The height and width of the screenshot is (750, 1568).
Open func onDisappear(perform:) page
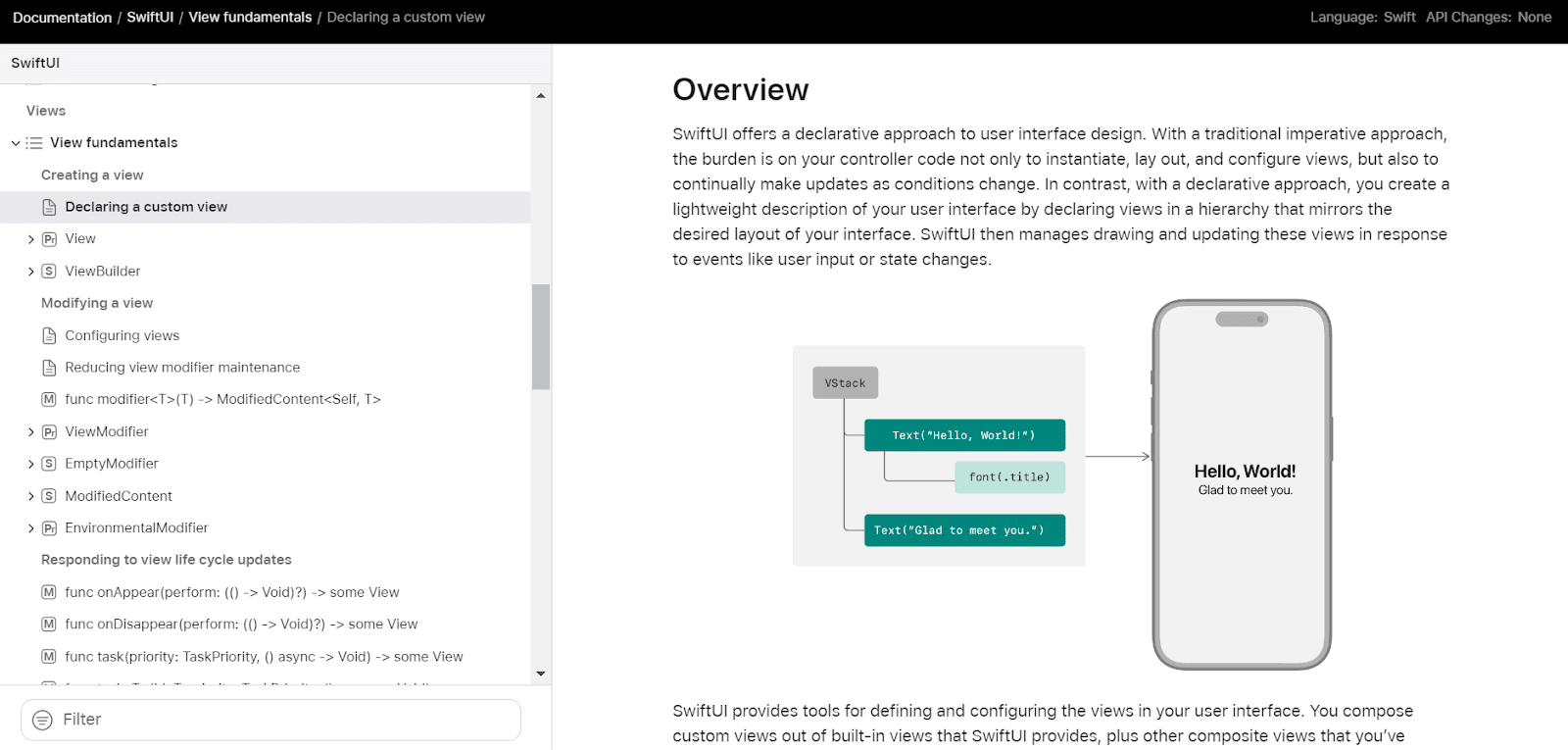click(x=241, y=625)
